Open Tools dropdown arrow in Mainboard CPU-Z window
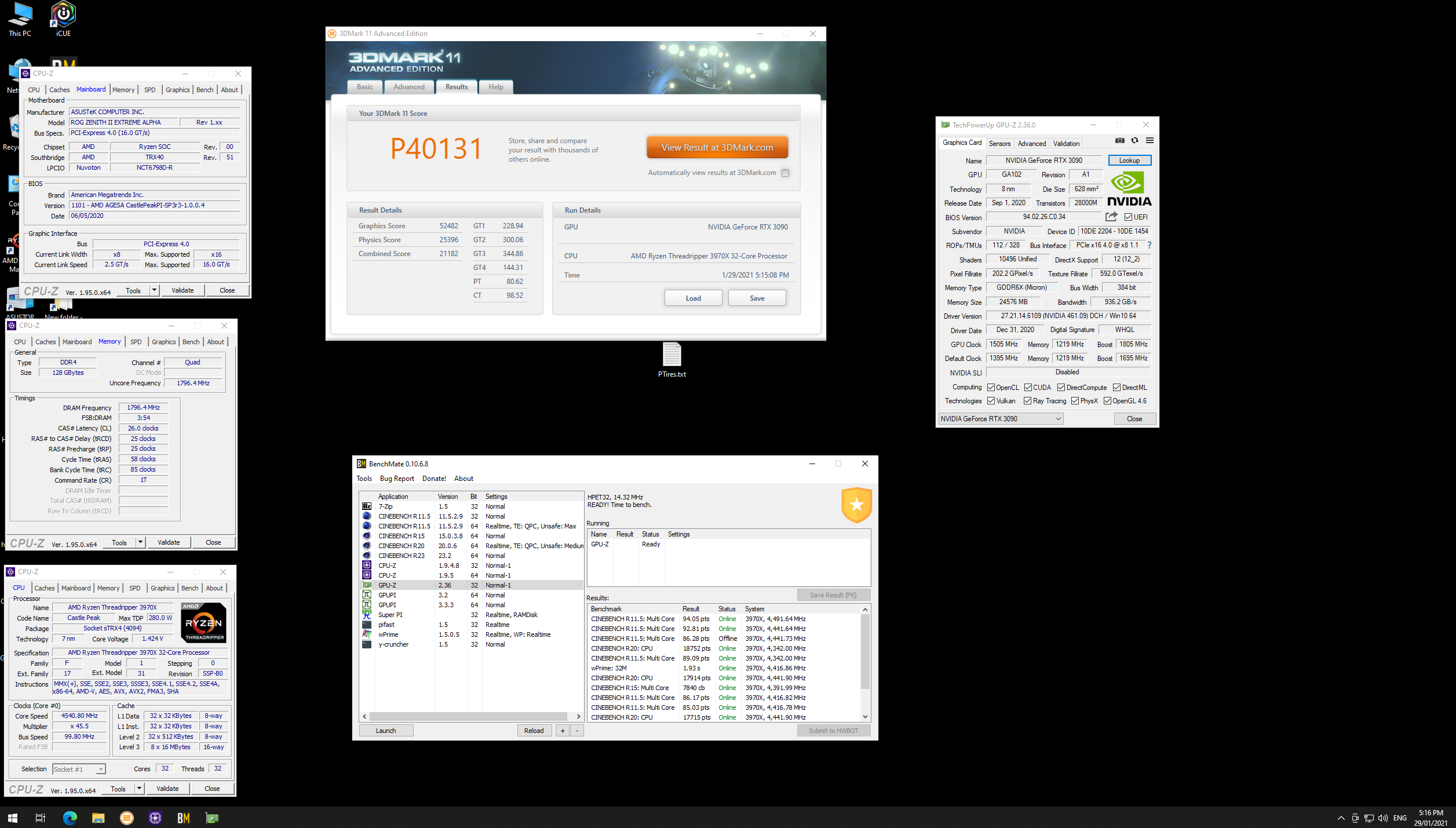Image resolution: width=1456 pixels, height=828 pixels. pos(154,290)
